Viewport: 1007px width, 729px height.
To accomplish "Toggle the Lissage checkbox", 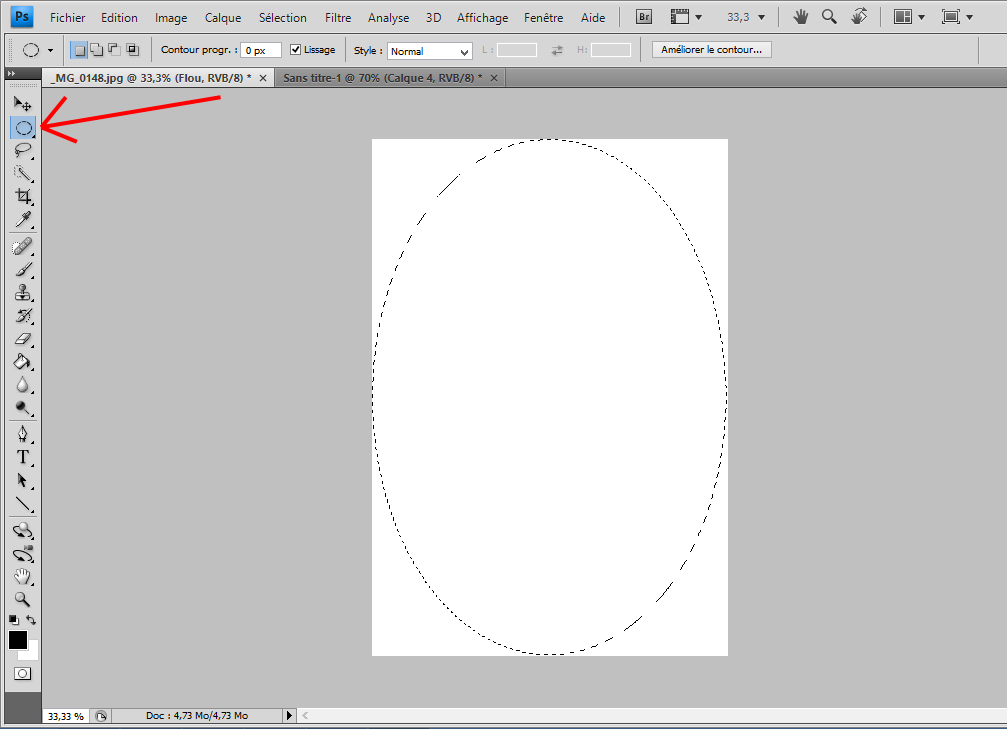I will tap(295, 50).
